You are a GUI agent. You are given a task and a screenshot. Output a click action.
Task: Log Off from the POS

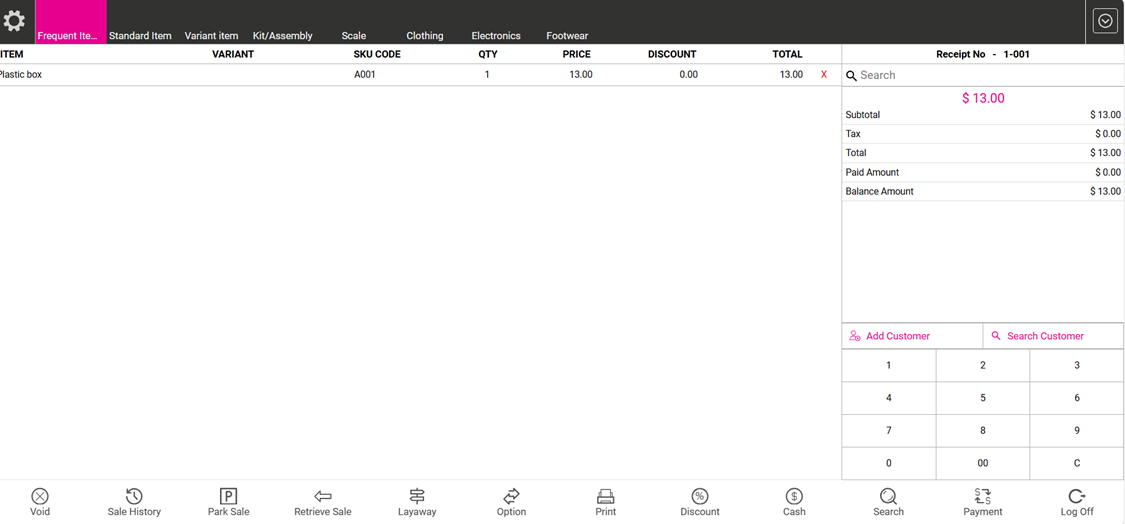coord(1076,497)
